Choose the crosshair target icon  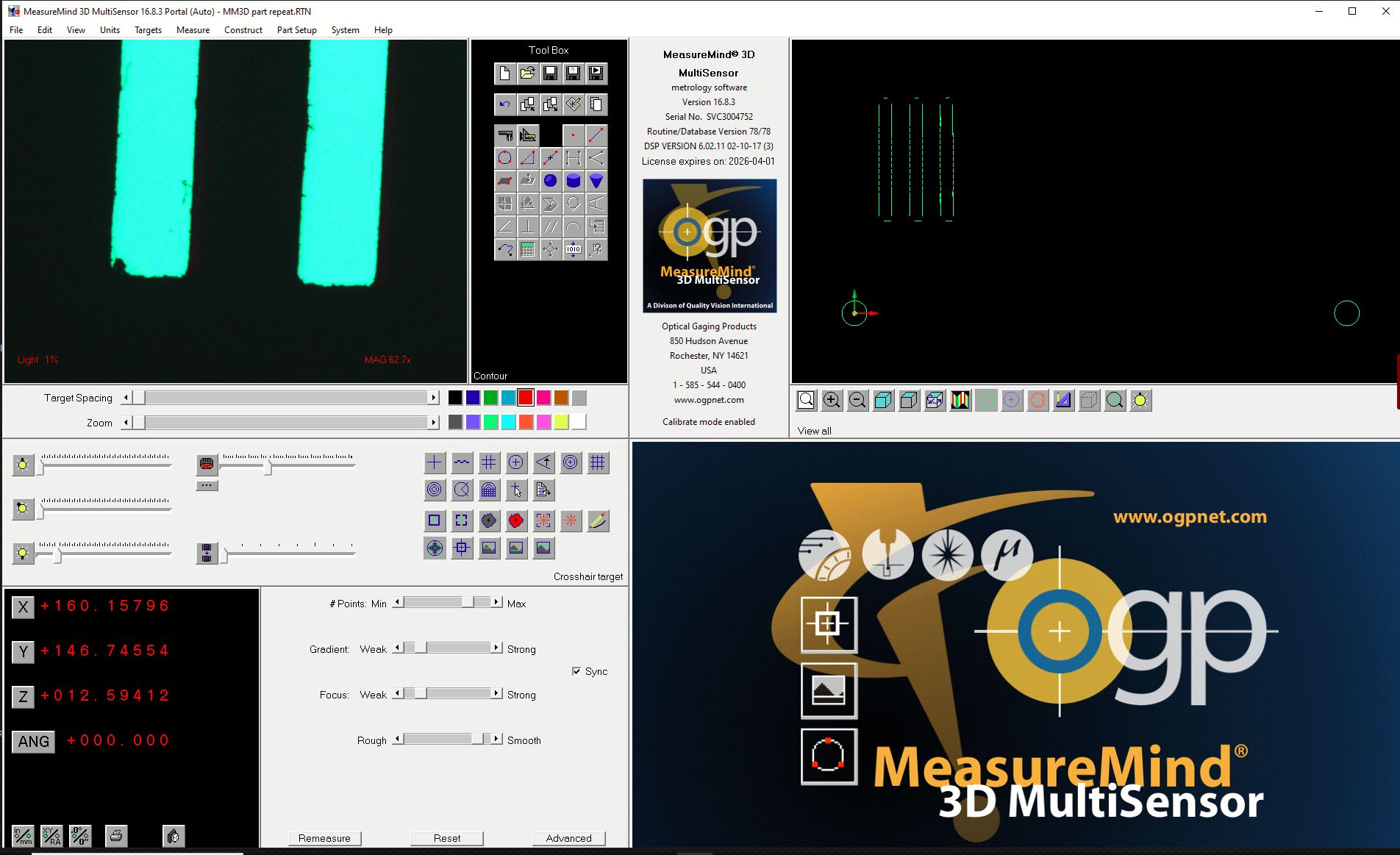click(435, 462)
